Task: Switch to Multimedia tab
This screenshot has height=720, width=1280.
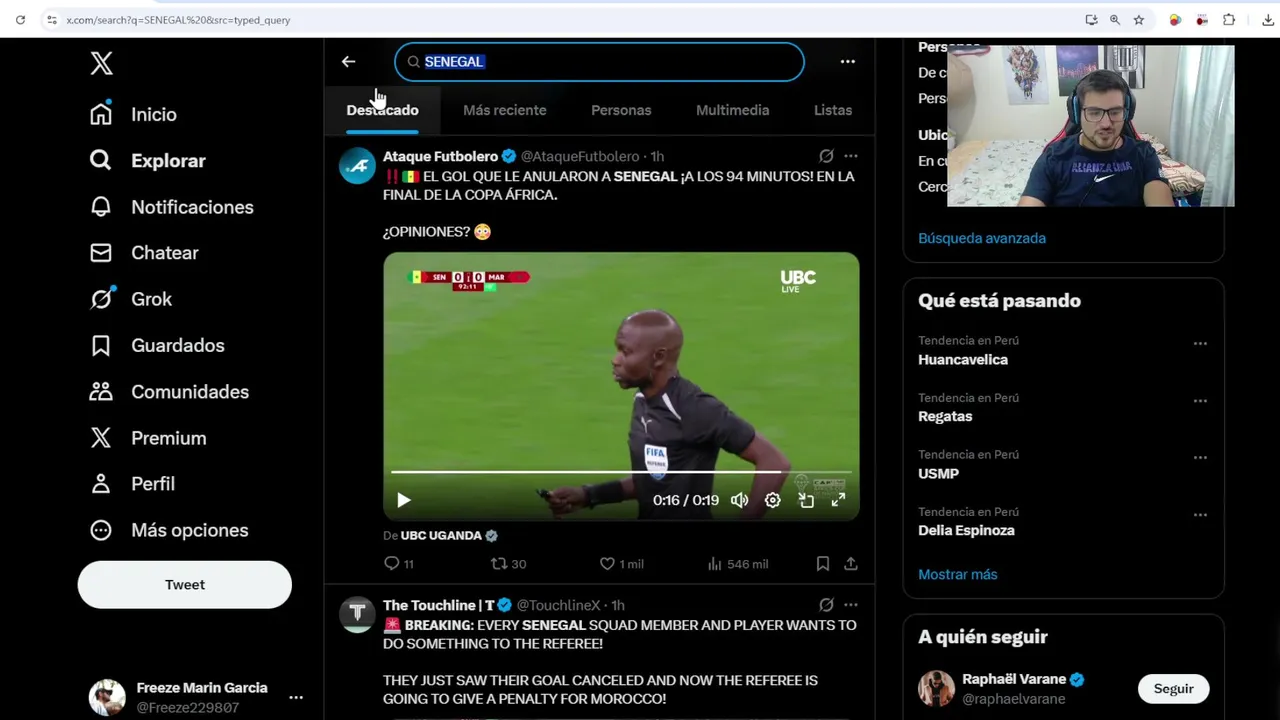Action: (x=733, y=110)
